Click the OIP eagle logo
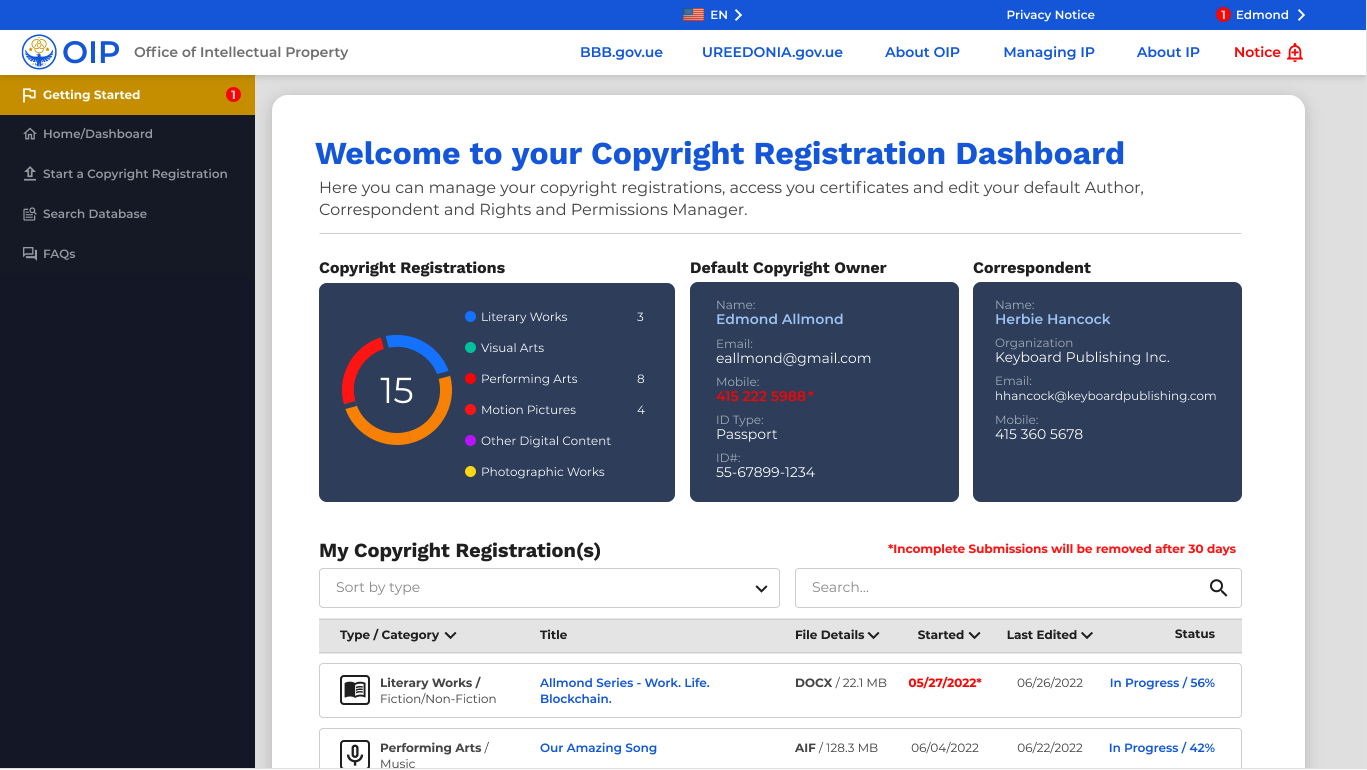Image resolution: width=1367 pixels, height=770 pixels. click(x=39, y=52)
